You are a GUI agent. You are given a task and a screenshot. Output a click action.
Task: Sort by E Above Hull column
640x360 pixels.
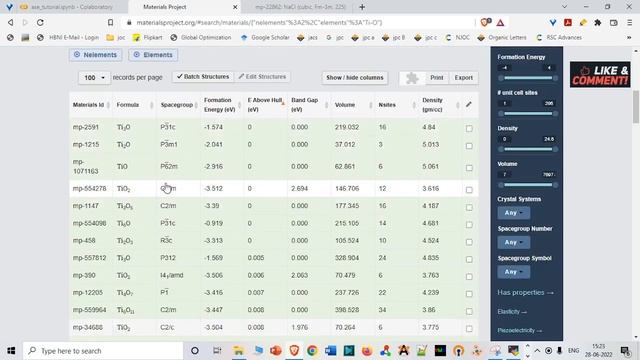pos(266,105)
